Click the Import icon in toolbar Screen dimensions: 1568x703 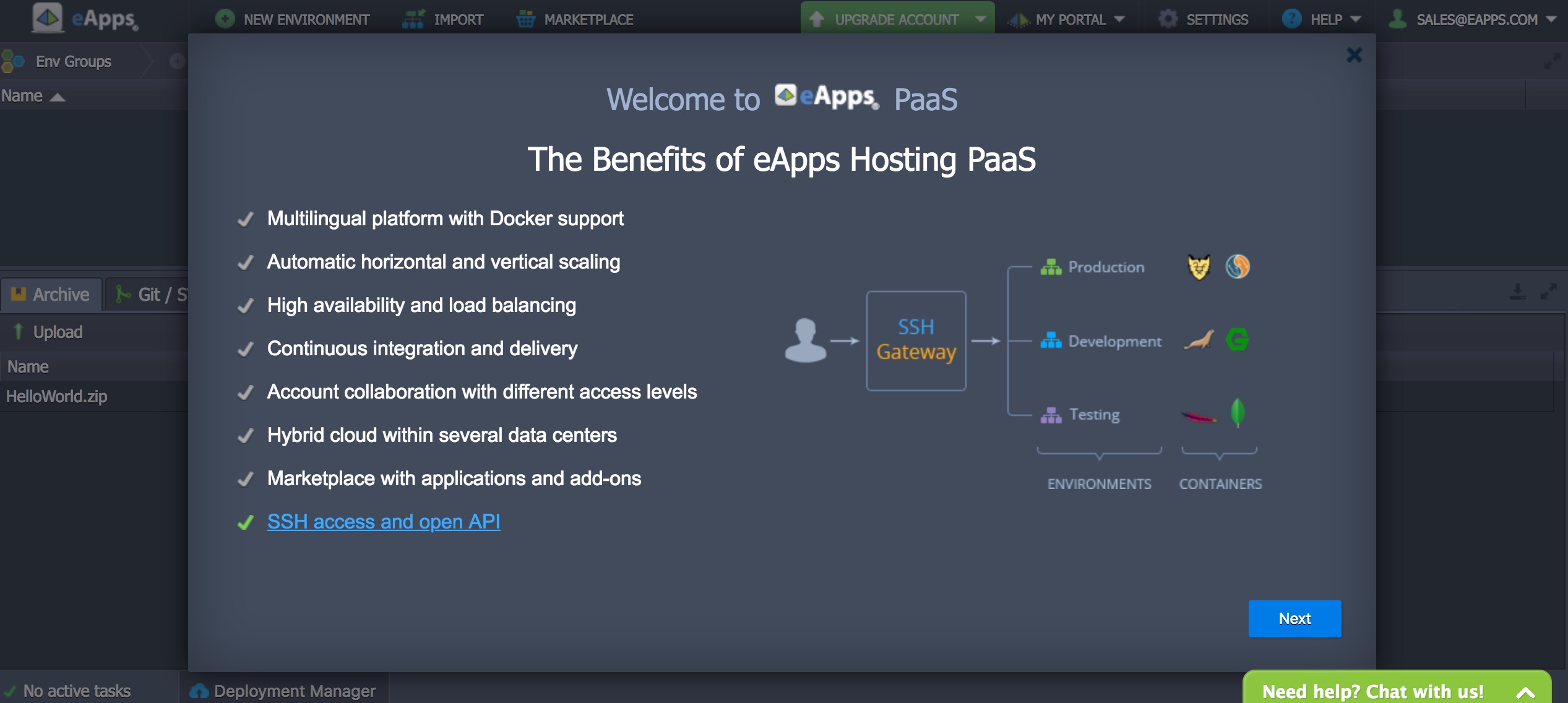[413, 19]
